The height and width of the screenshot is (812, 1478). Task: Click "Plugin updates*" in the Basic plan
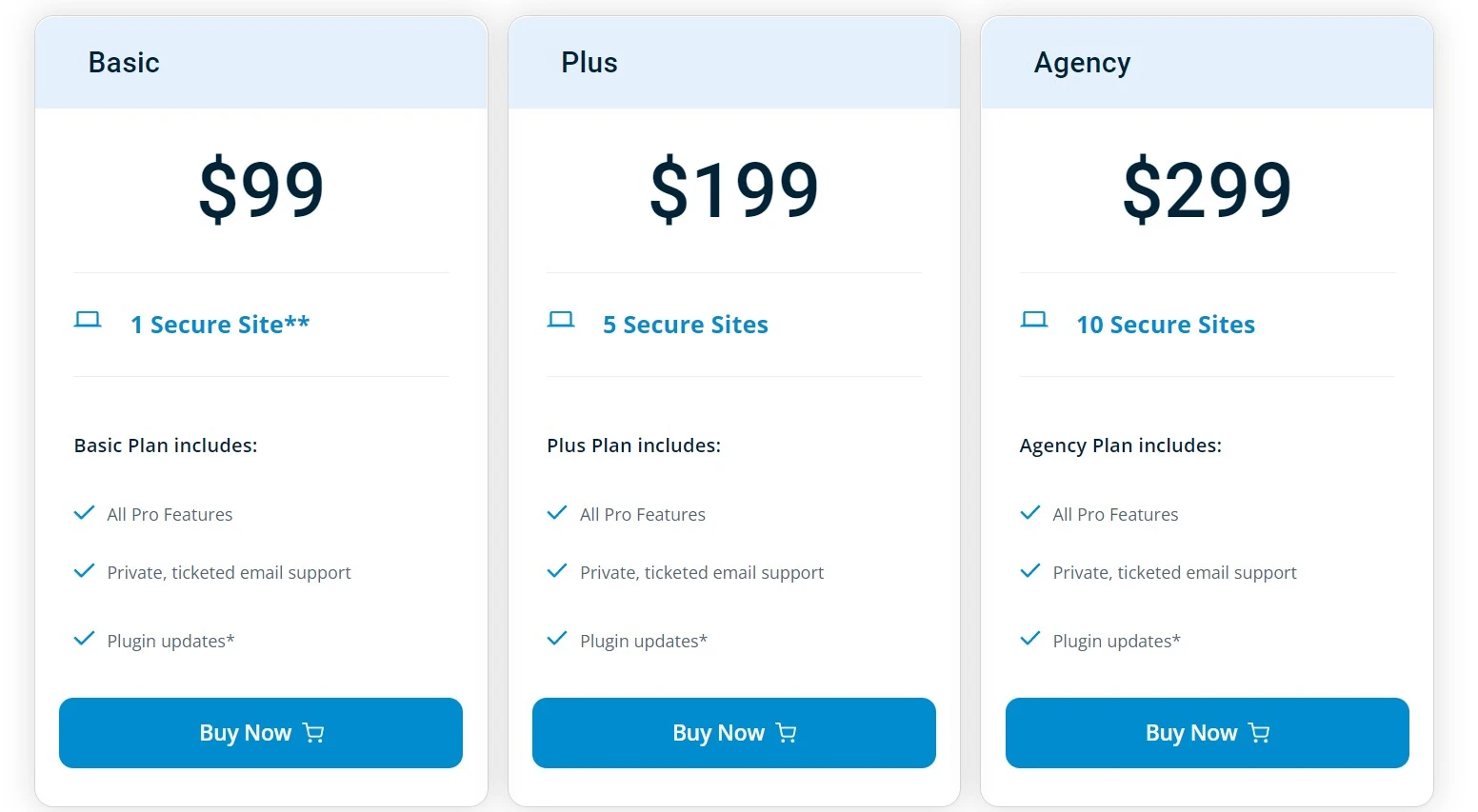pyautogui.click(x=170, y=641)
